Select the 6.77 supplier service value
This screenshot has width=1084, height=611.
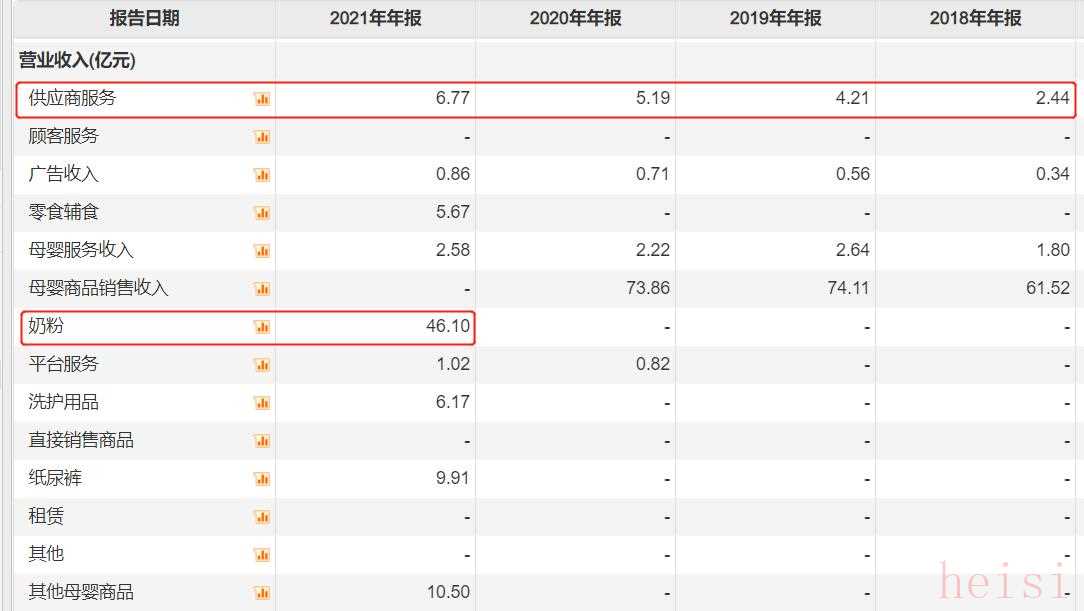(453, 98)
